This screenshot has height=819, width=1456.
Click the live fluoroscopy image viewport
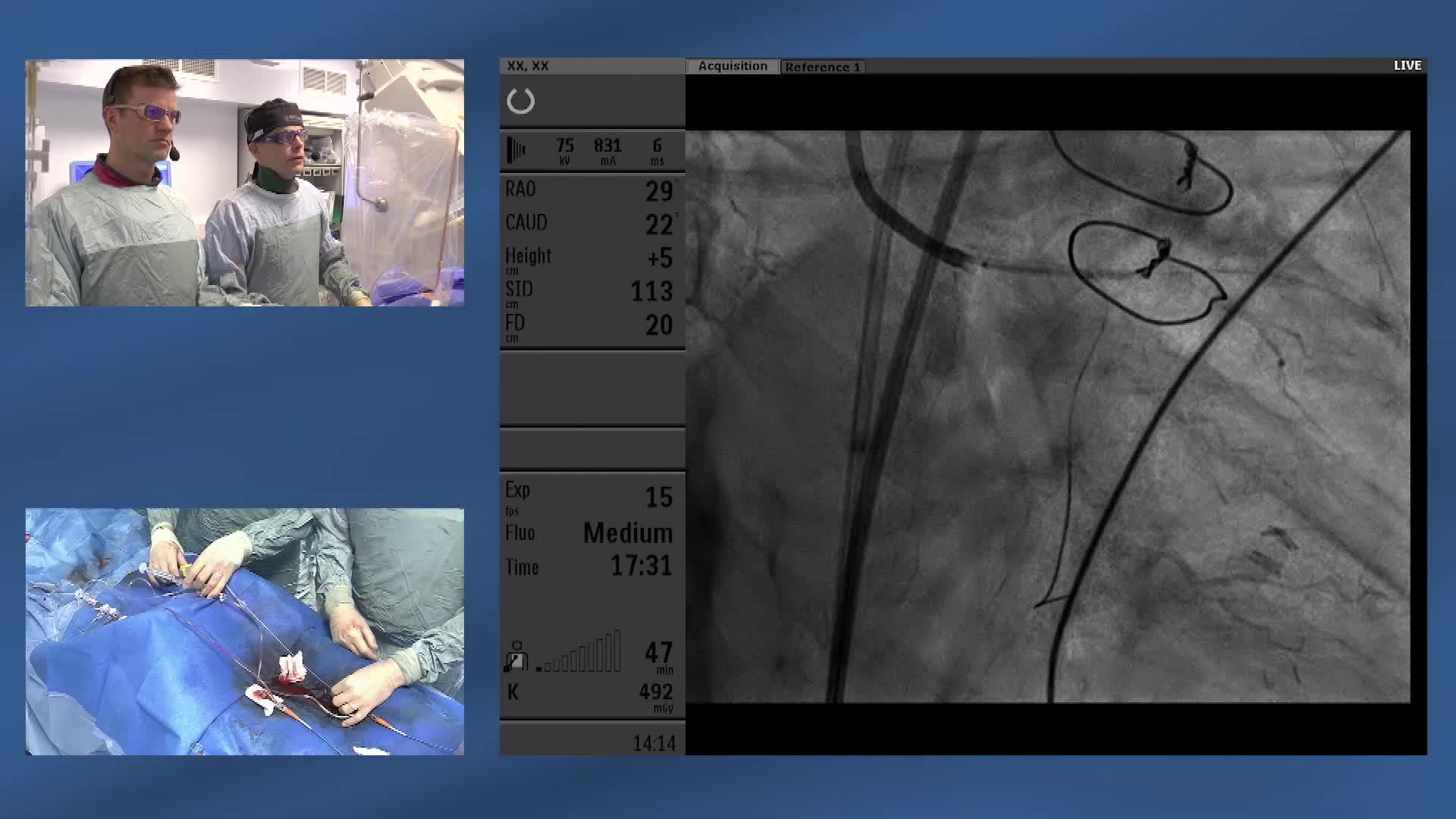1047,416
